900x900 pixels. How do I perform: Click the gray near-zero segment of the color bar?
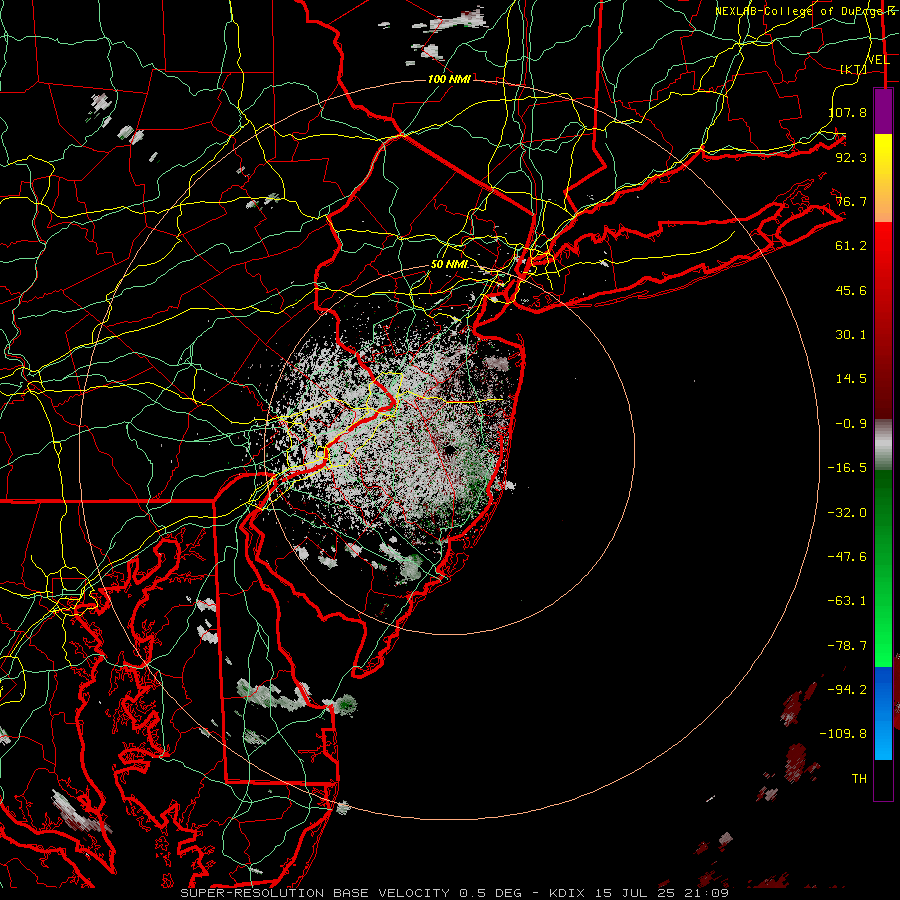pyautogui.click(x=883, y=445)
